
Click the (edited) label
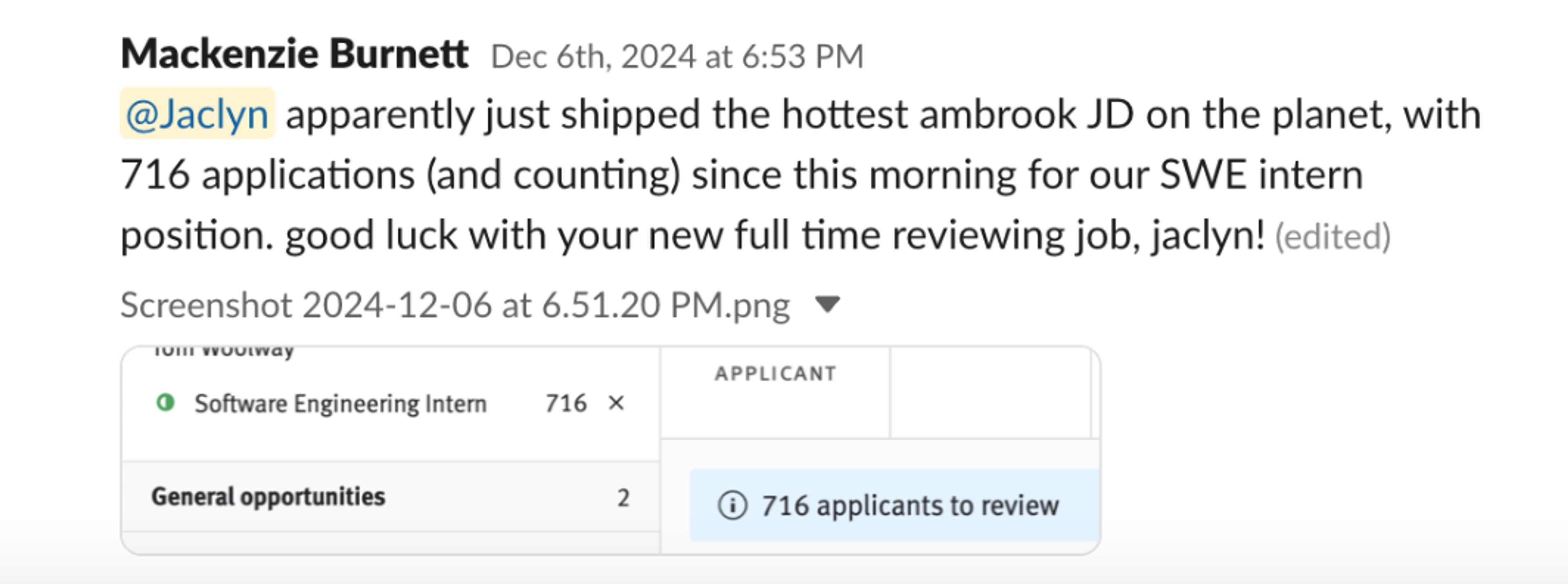pyautogui.click(x=1332, y=237)
